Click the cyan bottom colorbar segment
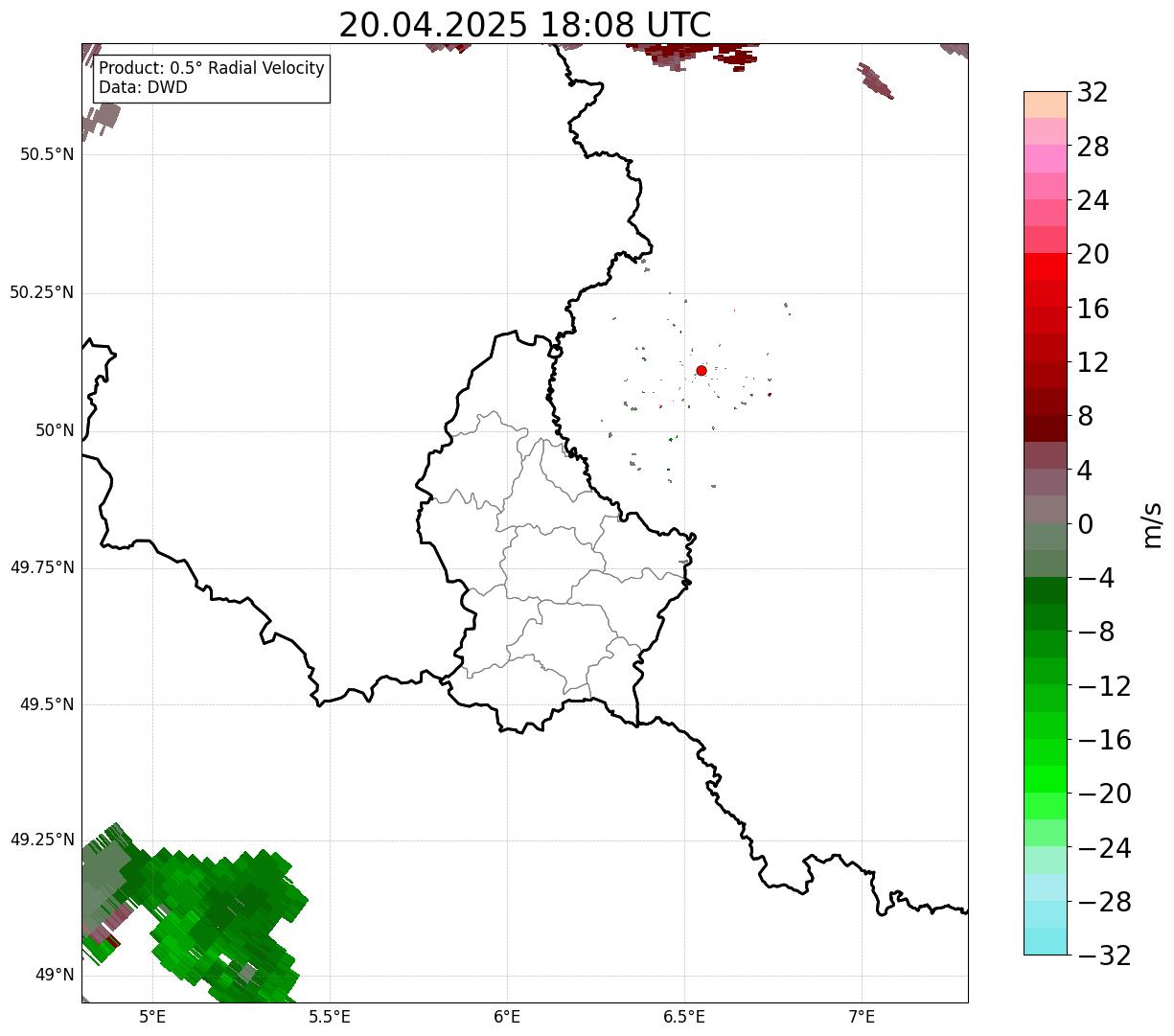 point(1046,941)
